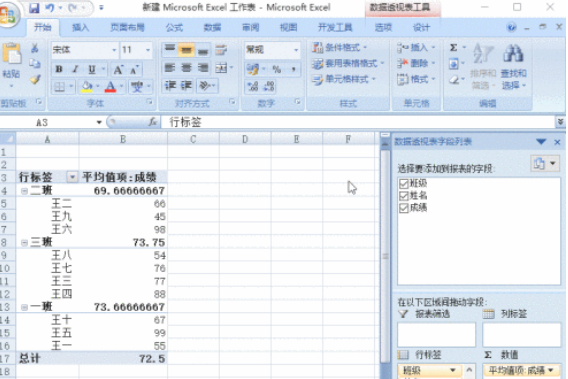Image resolution: width=568 pixels, height=379 pixels.
Task: Switch to 插入 ribbon tab
Action: point(80,28)
